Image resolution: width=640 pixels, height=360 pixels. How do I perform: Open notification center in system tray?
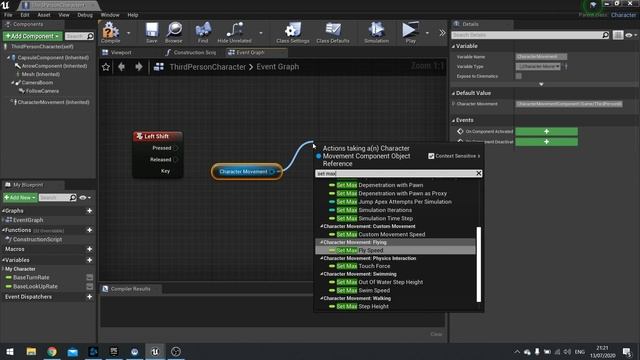[x=627, y=351]
